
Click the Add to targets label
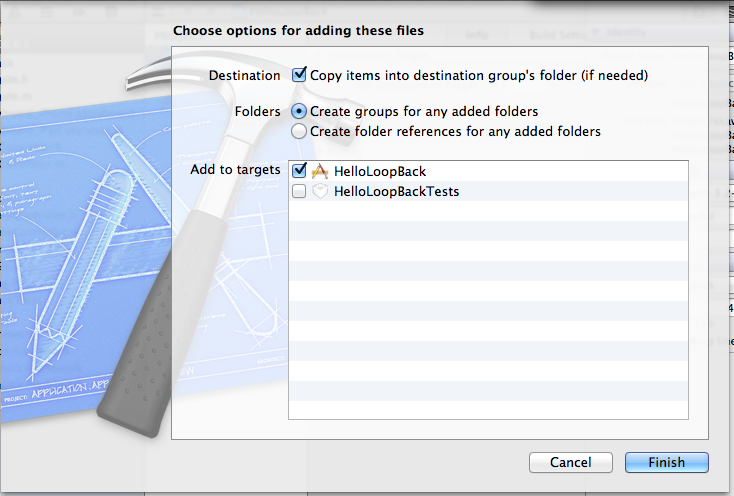[x=235, y=170]
